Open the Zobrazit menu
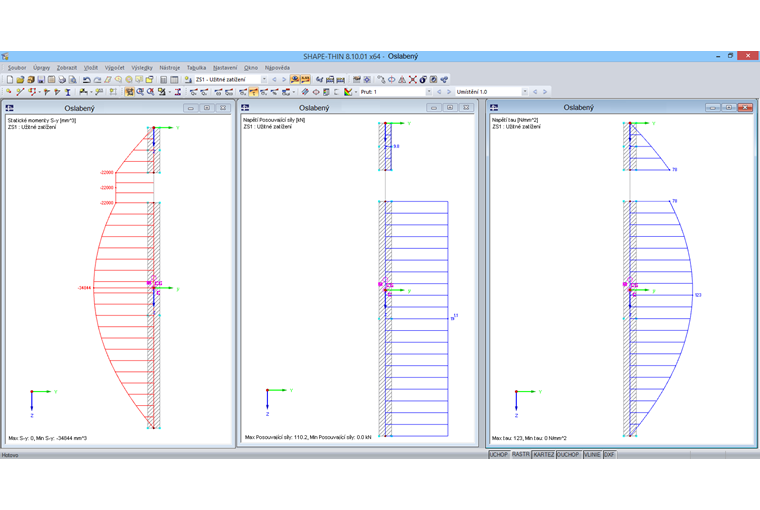 click(x=67, y=68)
